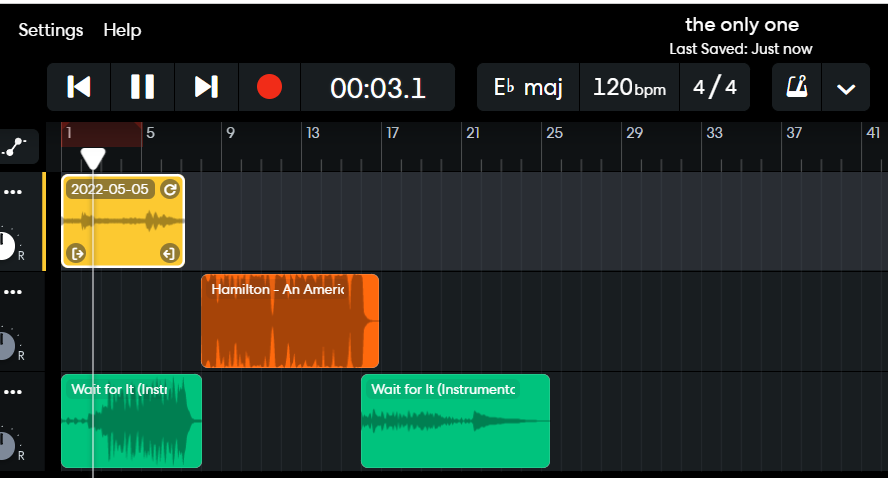Select the 2022-05-05 clip name label
The width and height of the screenshot is (888, 478).
pyautogui.click(x=110, y=189)
